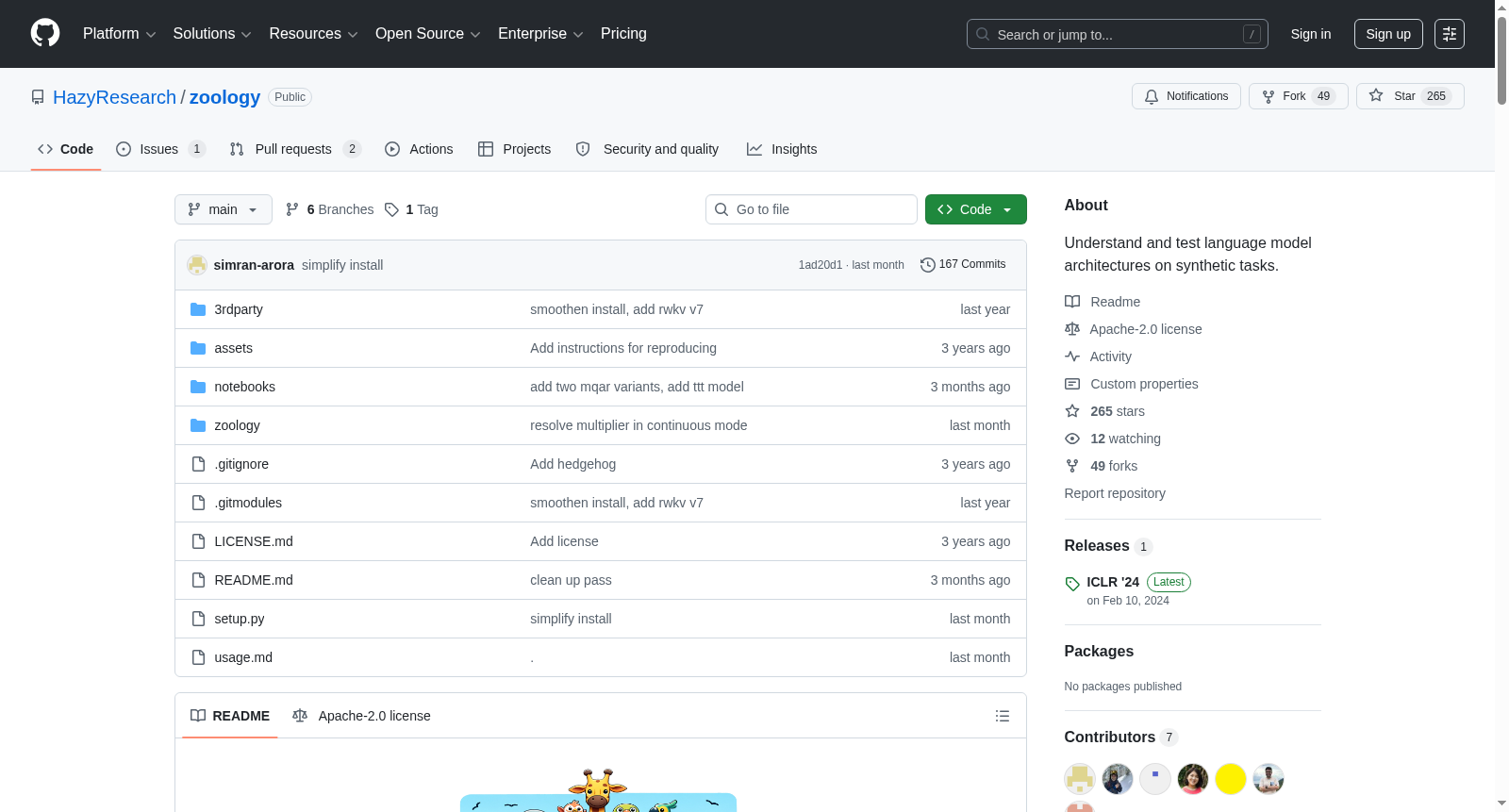Screen dimensions: 1509x812
Task: Expand the Resources menu
Action: click(x=313, y=34)
